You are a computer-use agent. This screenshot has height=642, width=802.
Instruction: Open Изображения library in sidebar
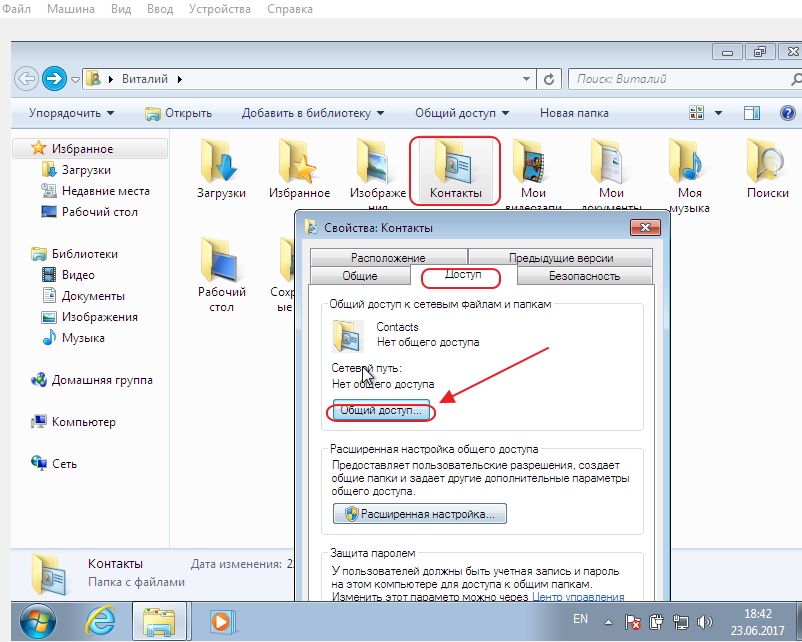coord(89,317)
